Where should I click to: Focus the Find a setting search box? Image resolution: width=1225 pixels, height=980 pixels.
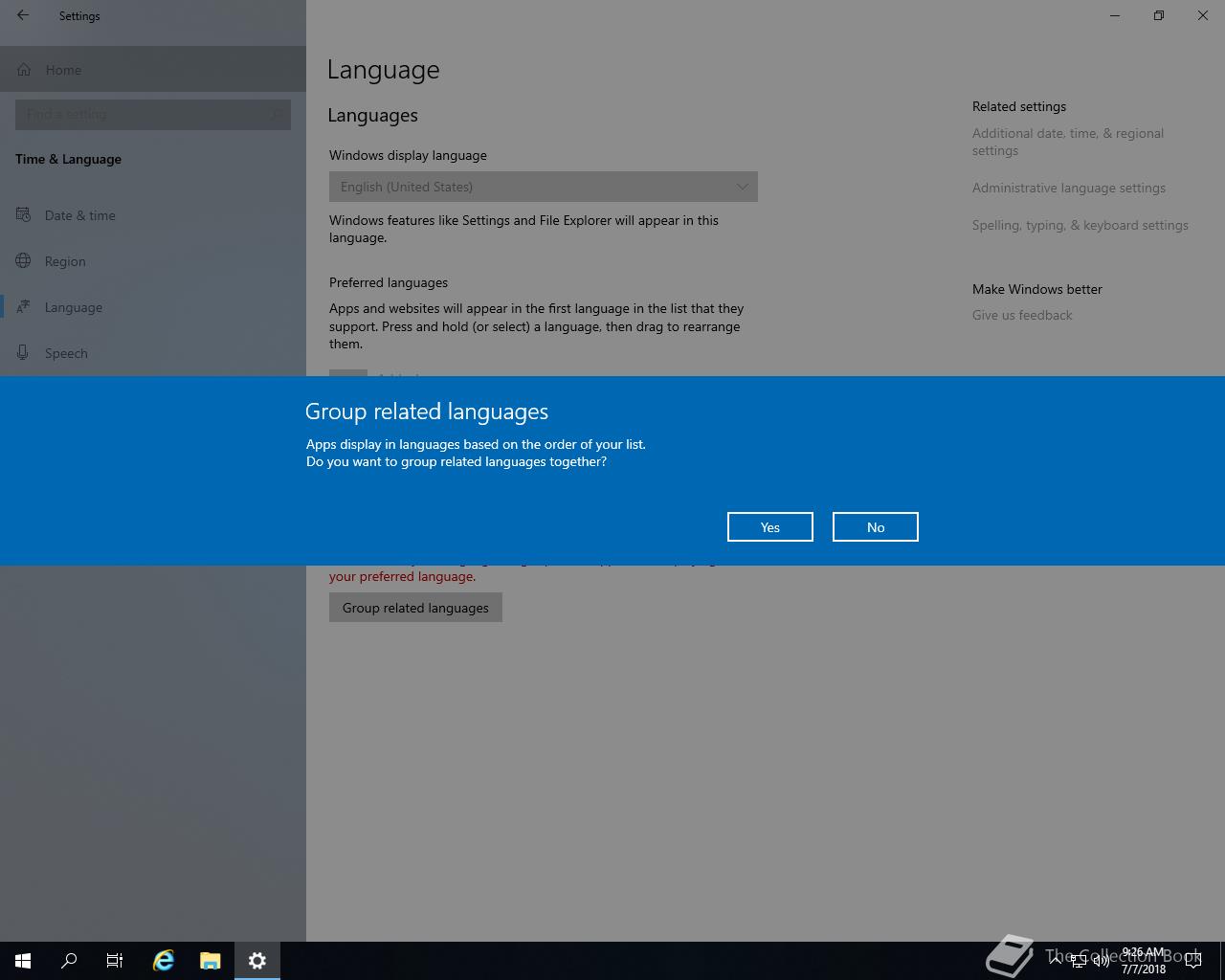[x=153, y=115]
